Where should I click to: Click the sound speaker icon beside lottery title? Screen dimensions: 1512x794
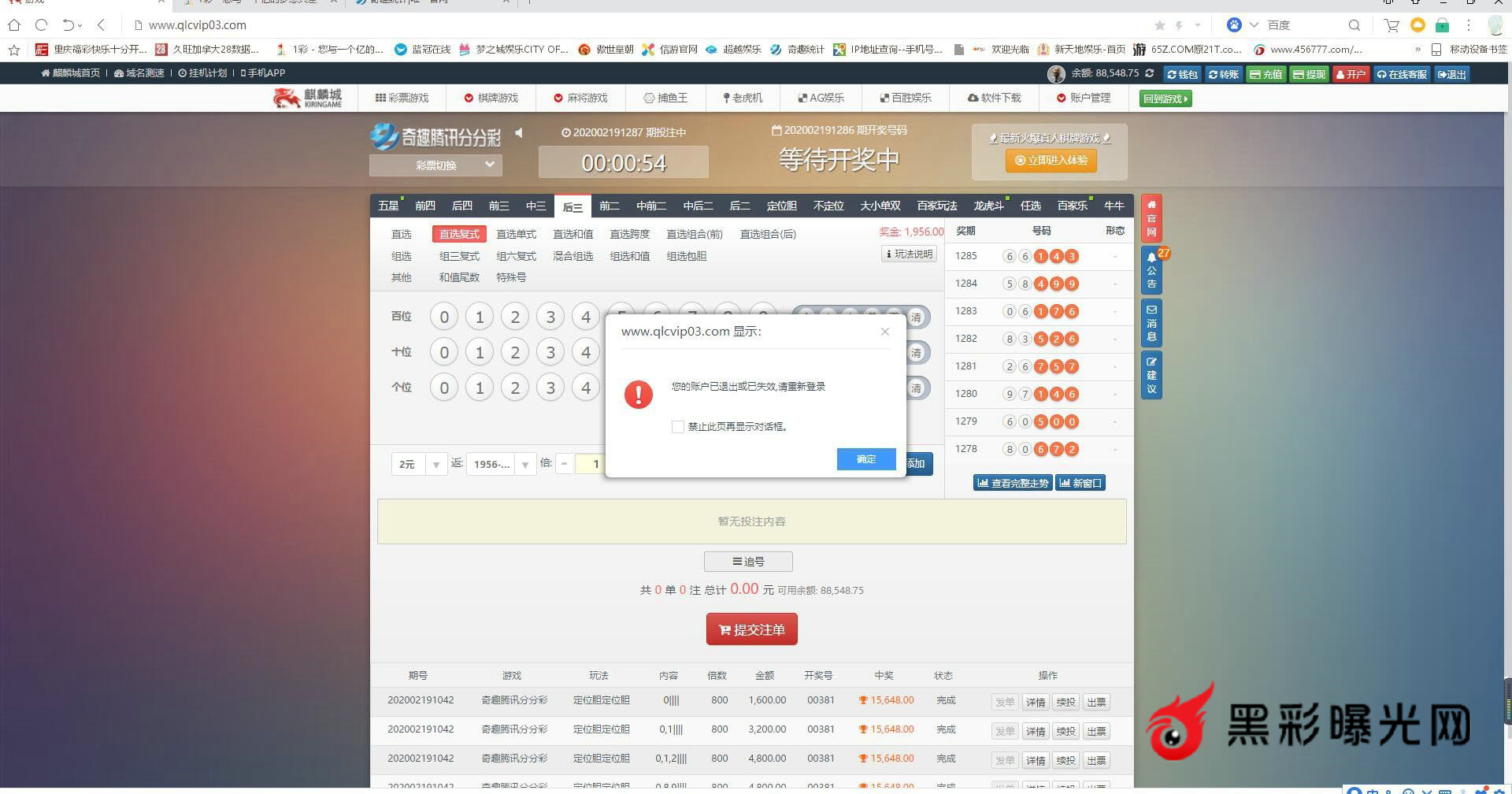[x=518, y=133]
